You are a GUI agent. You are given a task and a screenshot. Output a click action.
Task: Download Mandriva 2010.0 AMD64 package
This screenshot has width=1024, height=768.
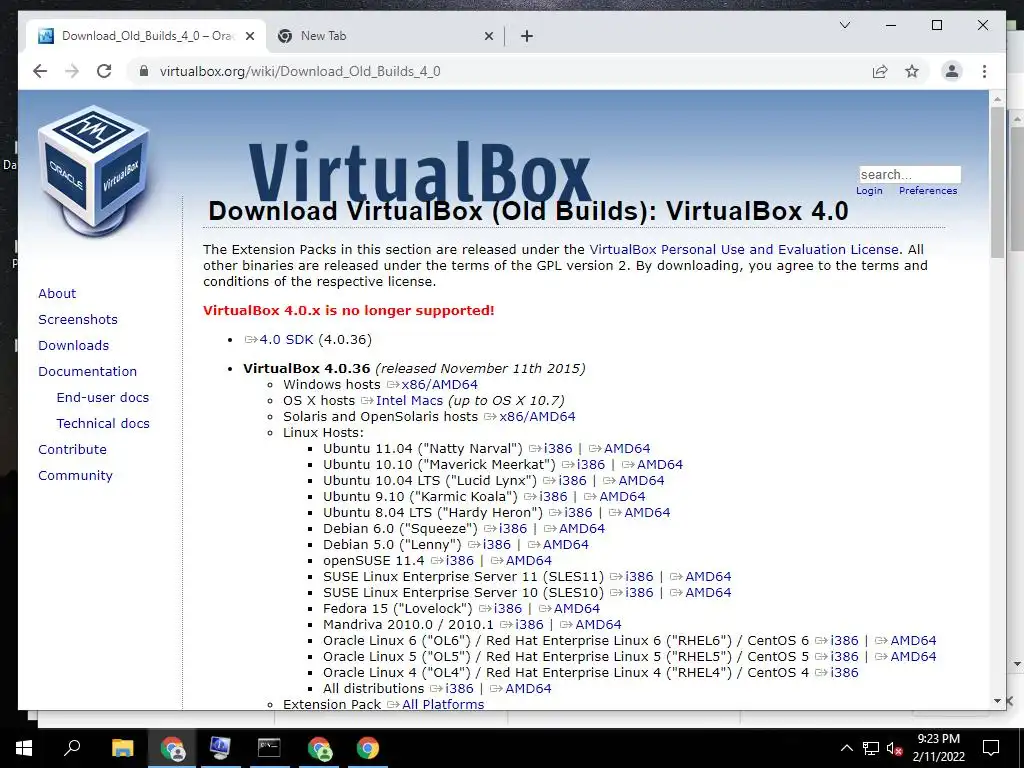coord(598,624)
